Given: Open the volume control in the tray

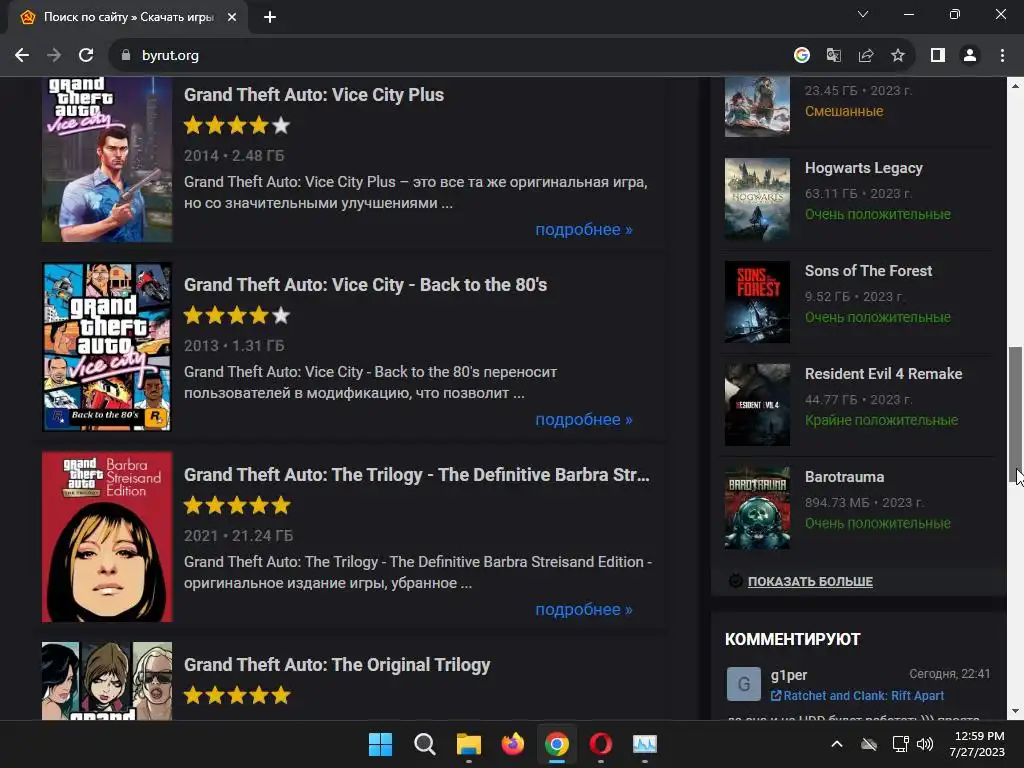Looking at the screenshot, I should click(925, 744).
